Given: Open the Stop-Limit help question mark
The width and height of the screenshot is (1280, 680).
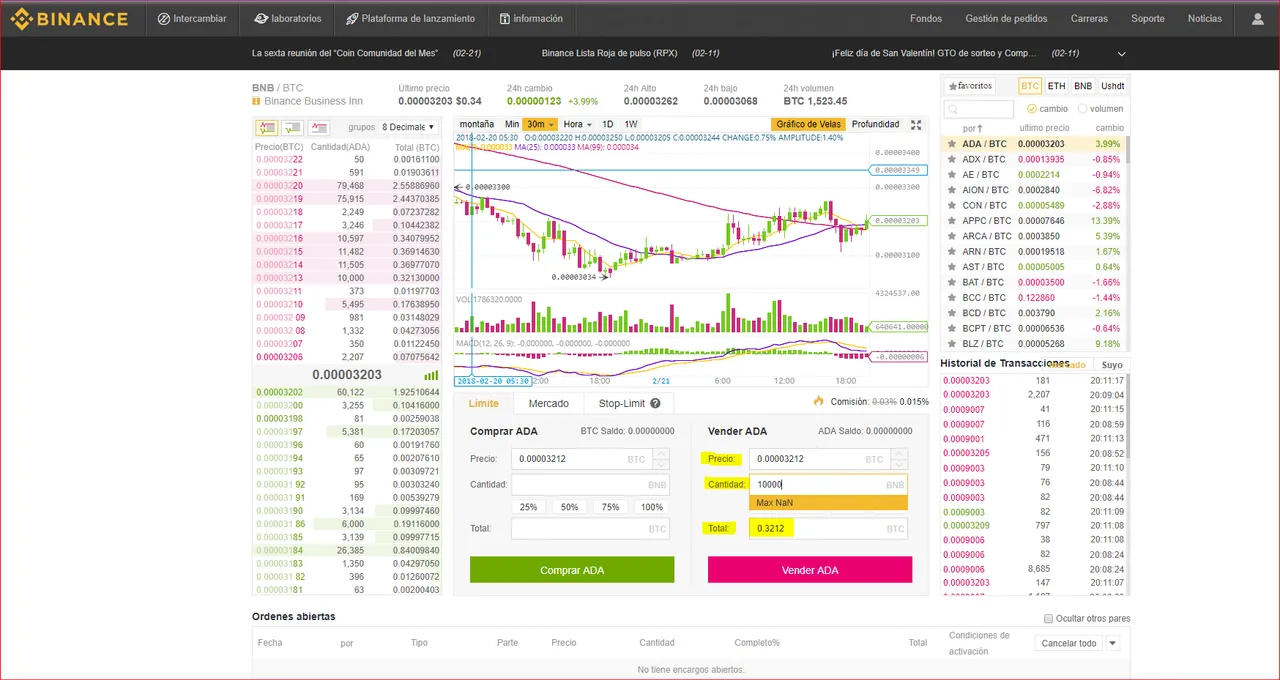Looking at the screenshot, I should pos(655,403).
